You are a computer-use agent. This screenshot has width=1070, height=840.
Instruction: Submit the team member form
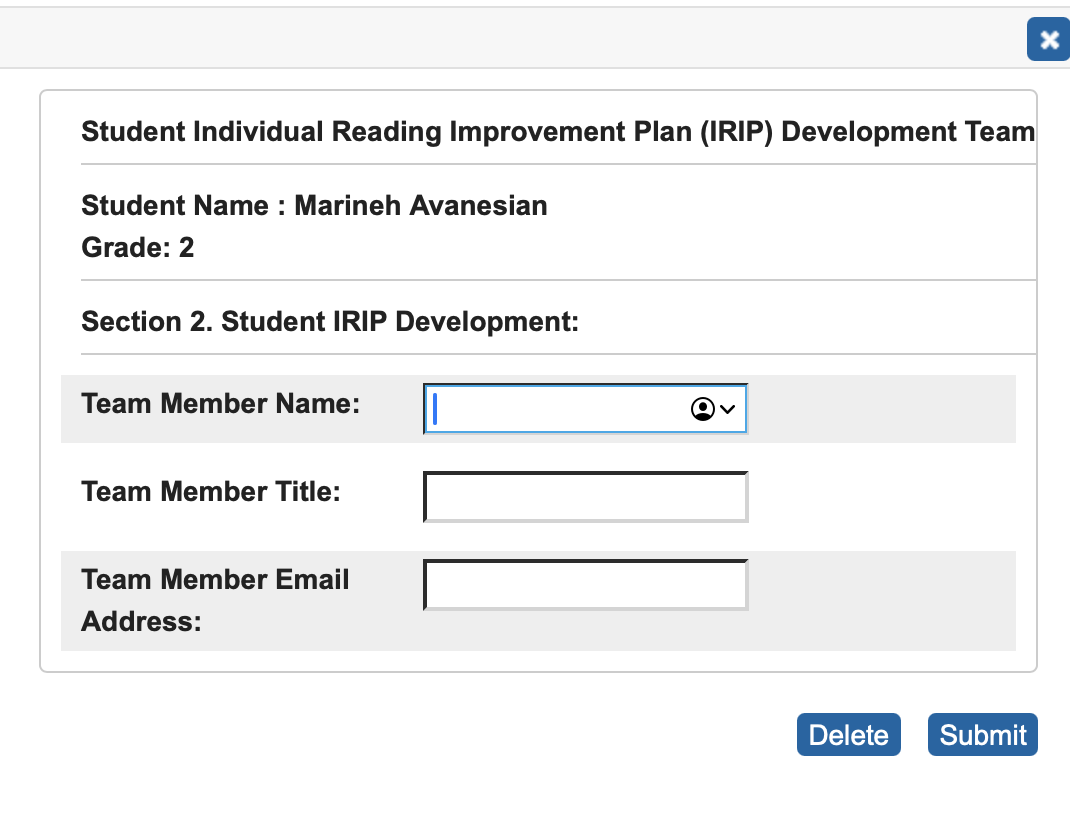(x=983, y=735)
